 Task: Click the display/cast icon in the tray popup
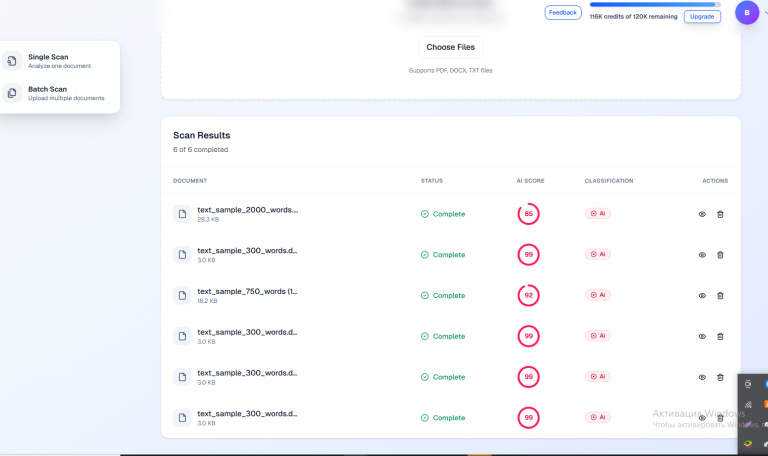click(x=747, y=384)
